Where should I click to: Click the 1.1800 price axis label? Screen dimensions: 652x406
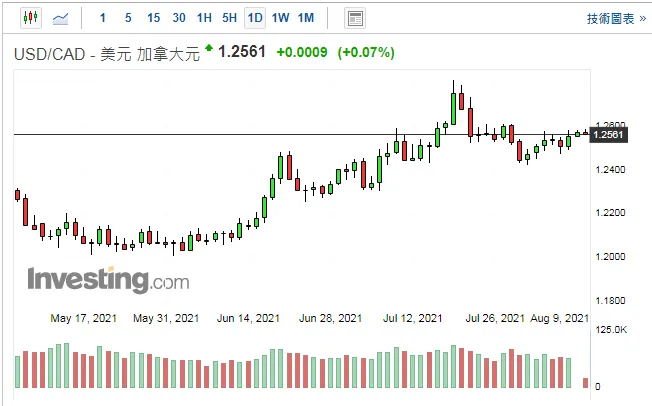610,300
